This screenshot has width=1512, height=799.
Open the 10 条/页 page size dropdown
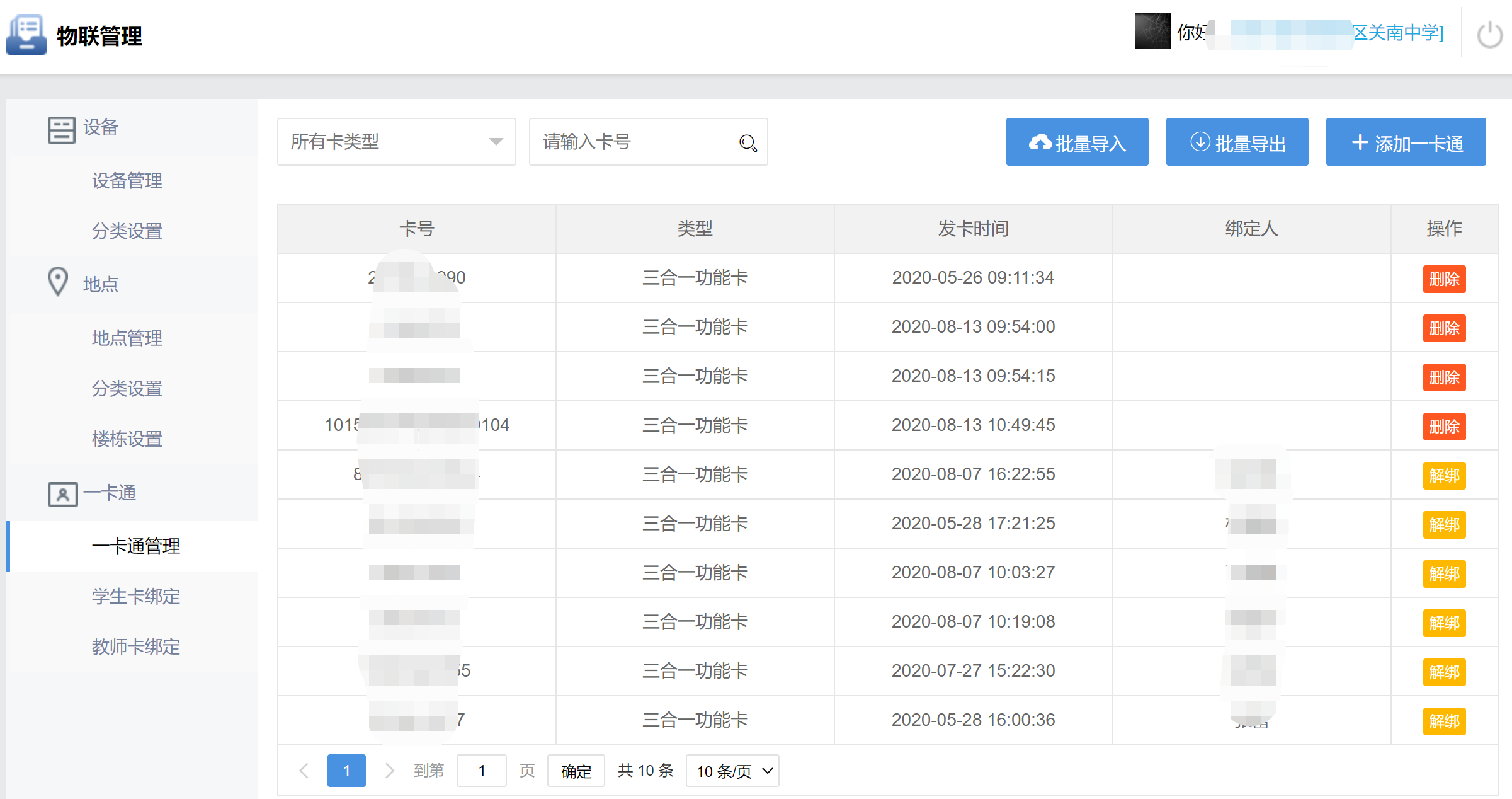coord(732,771)
